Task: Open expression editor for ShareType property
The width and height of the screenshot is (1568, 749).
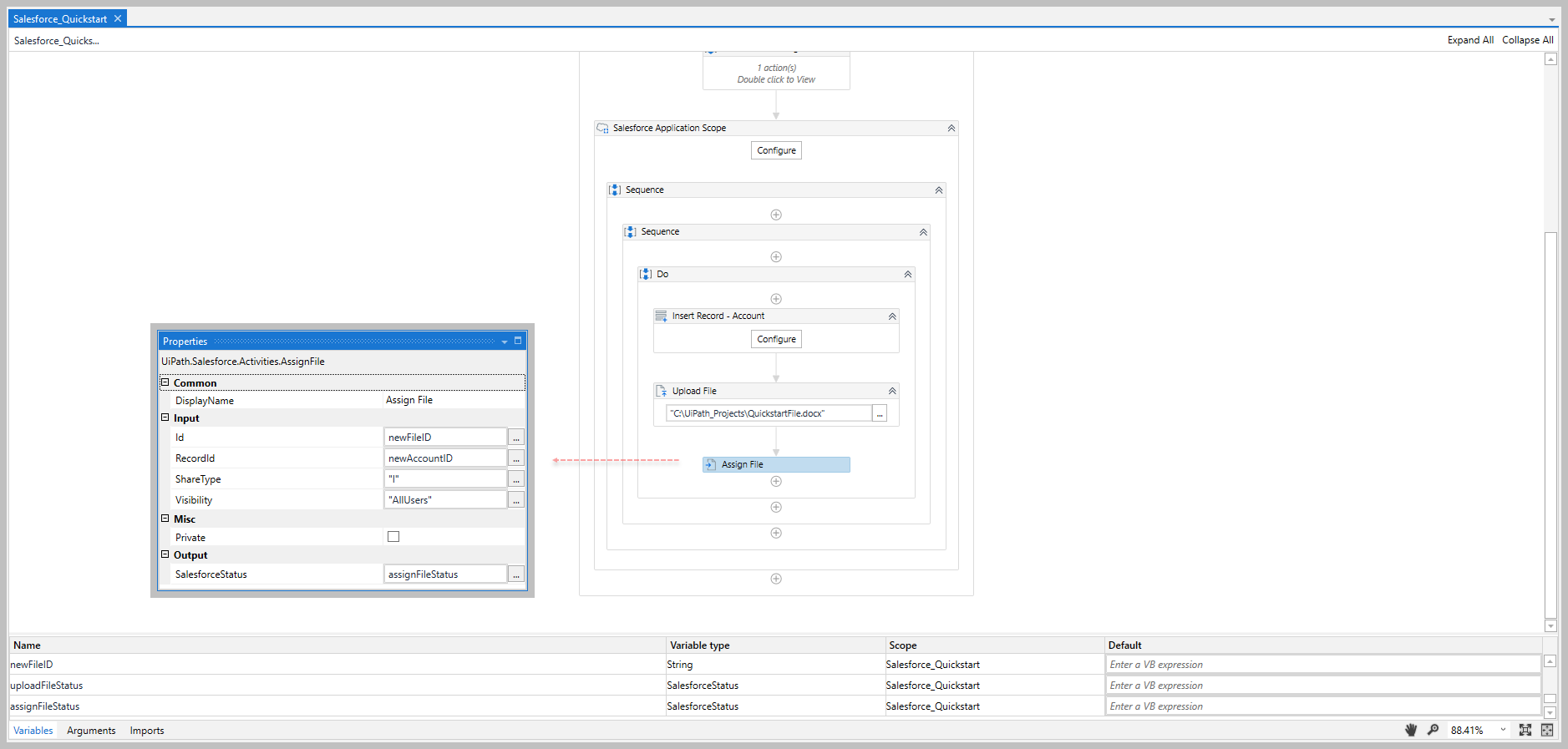Action: (x=516, y=479)
